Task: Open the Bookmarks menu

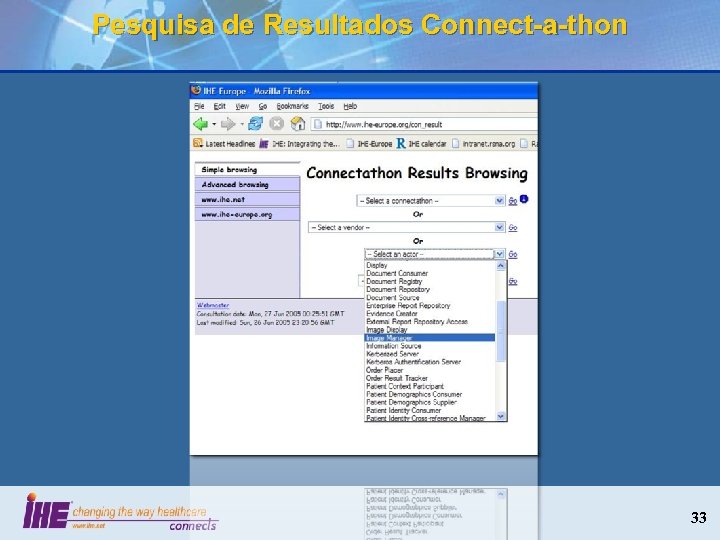Action: (292, 106)
